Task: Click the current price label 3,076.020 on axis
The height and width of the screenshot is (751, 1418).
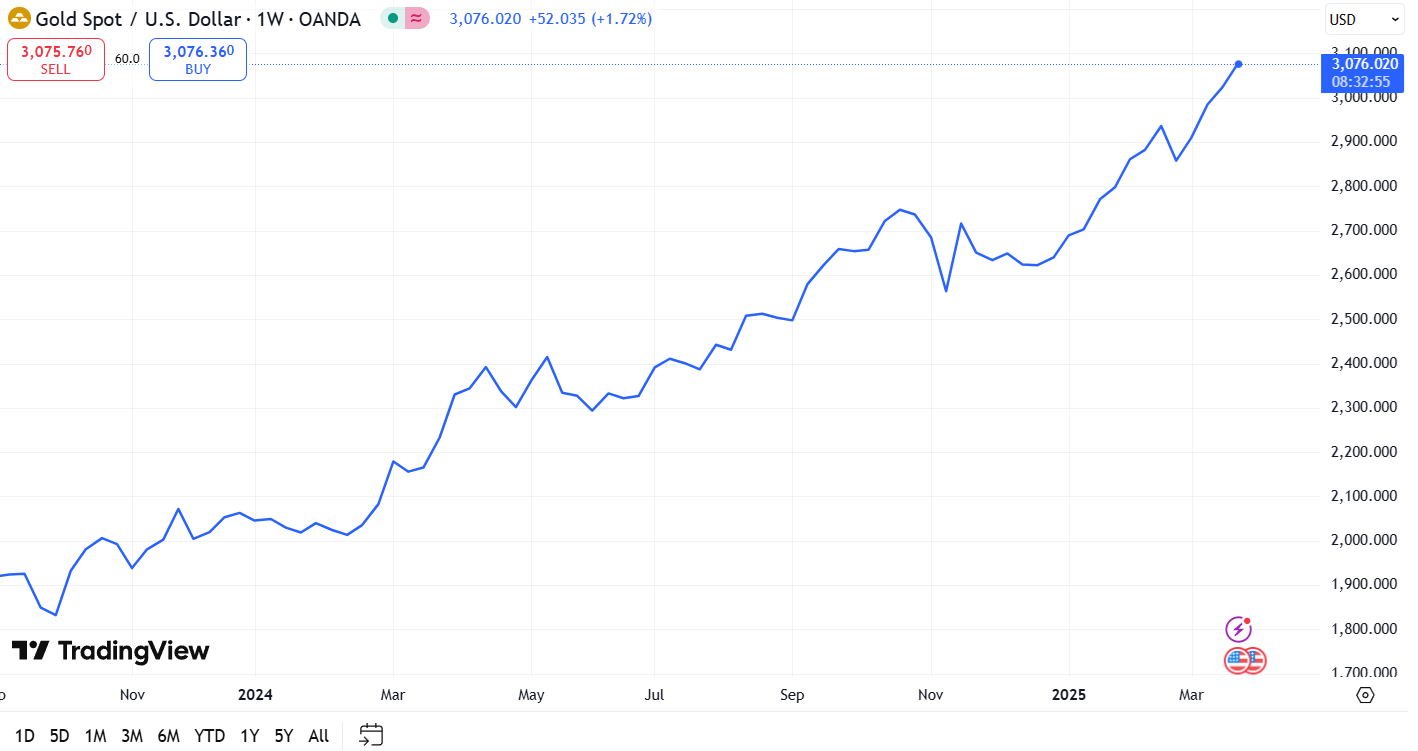Action: pyautogui.click(x=1364, y=64)
